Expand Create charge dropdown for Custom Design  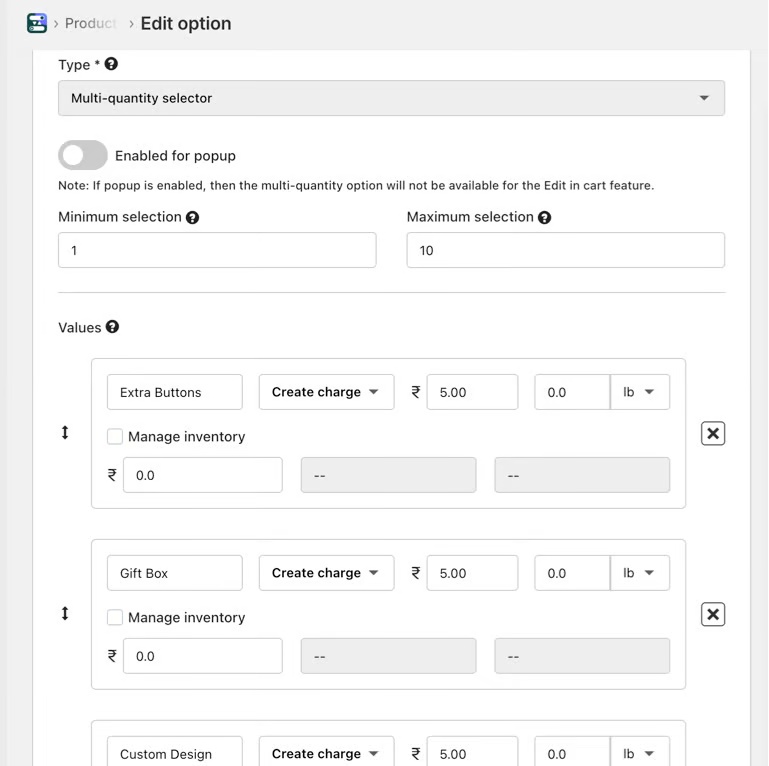(326, 752)
